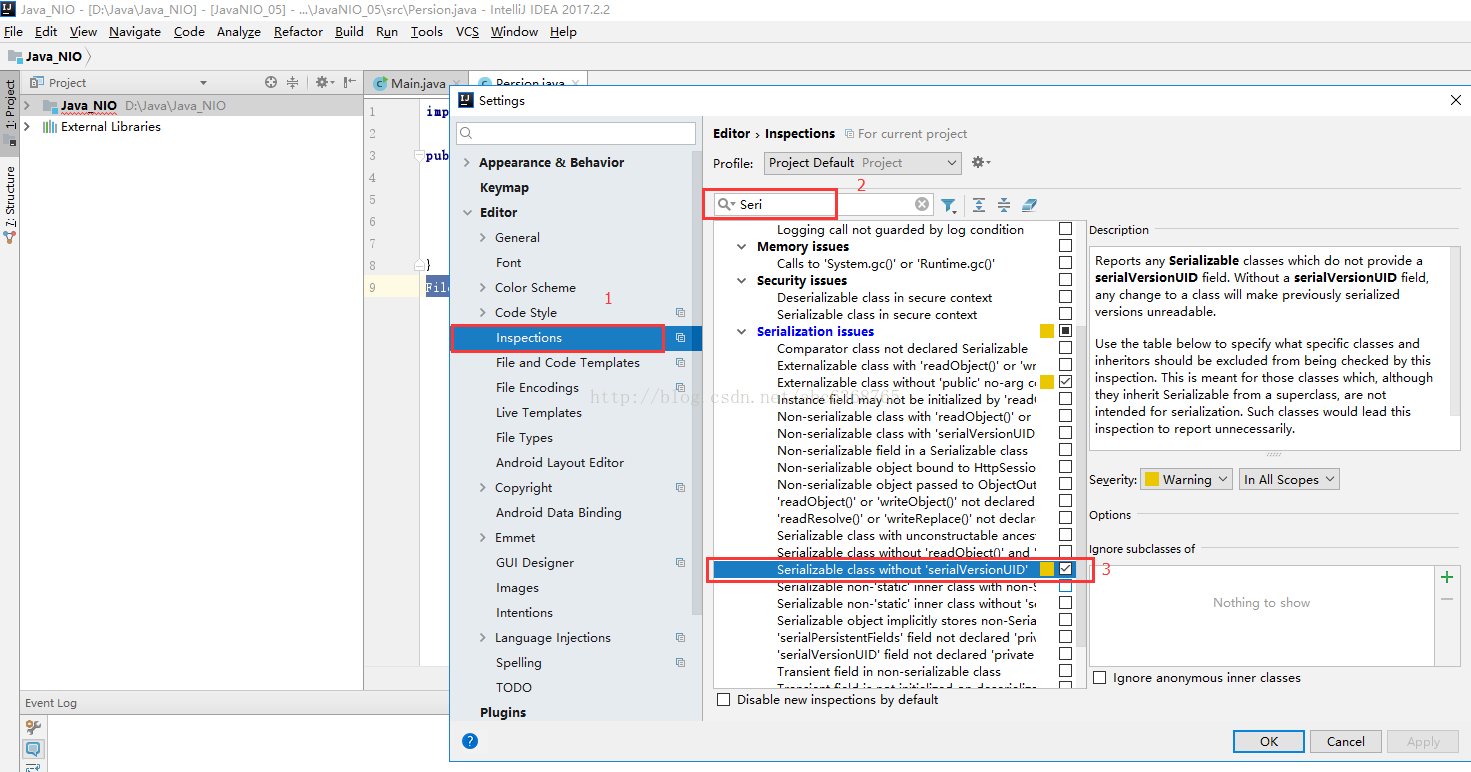
Task: Open the profile gear settings icon
Action: [980, 162]
